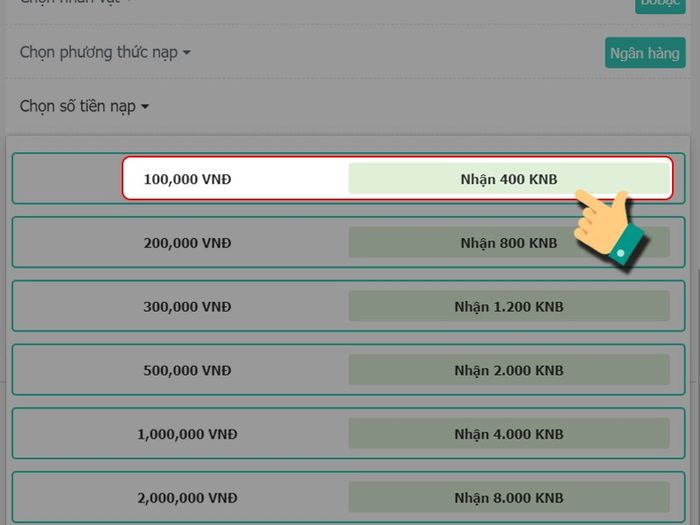The width and height of the screenshot is (700, 525).
Task: Click the Nhận 2.000 KNB reward label
Action: tap(509, 370)
